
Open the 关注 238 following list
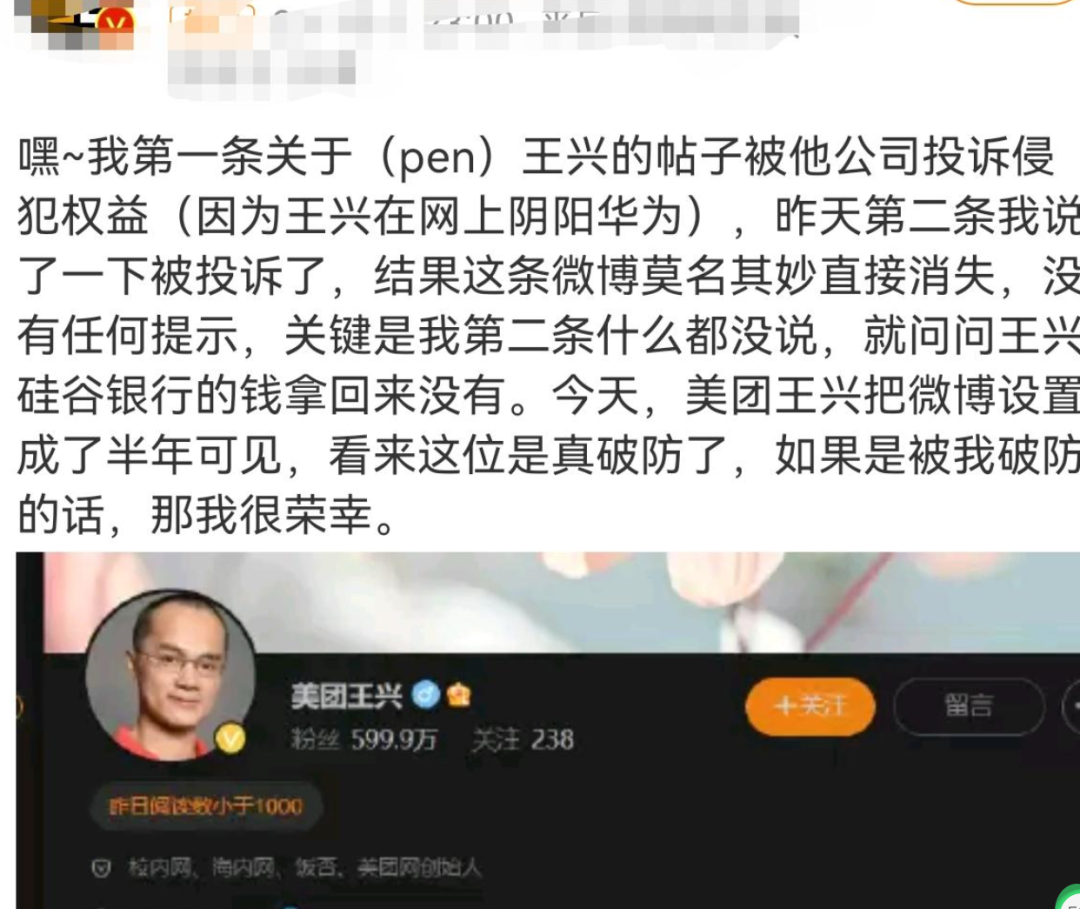(x=523, y=740)
